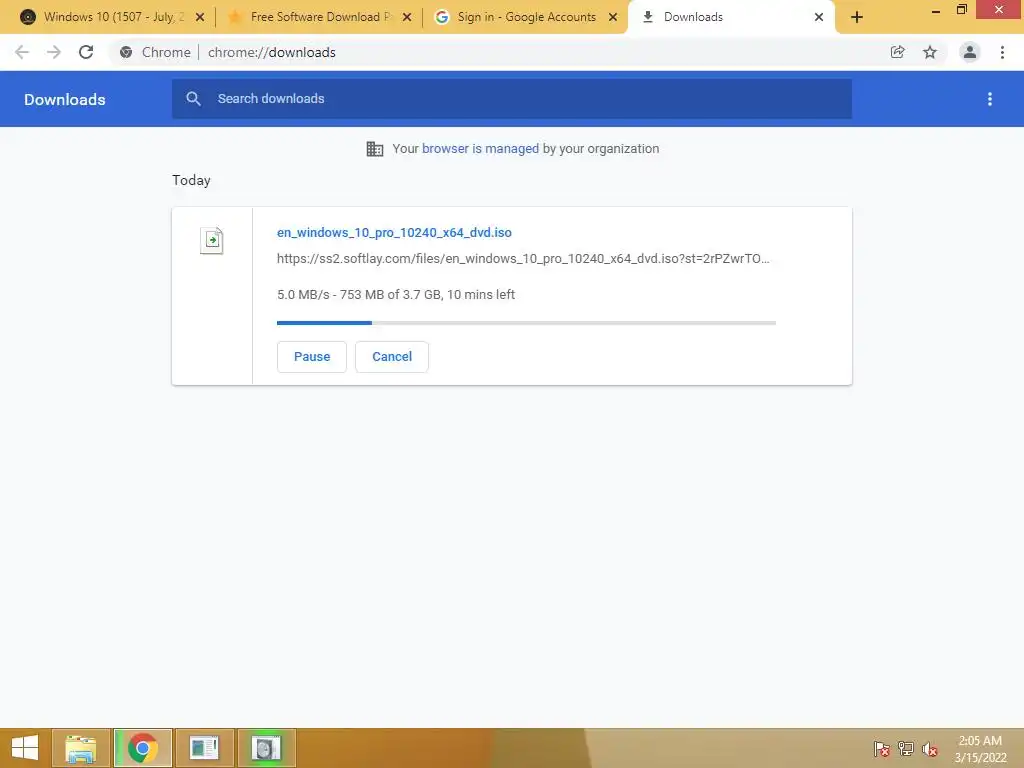The height and width of the screenshot is (768, 1024).
Task: Click the muted volume tray icon
Action: tap(929, 748)
